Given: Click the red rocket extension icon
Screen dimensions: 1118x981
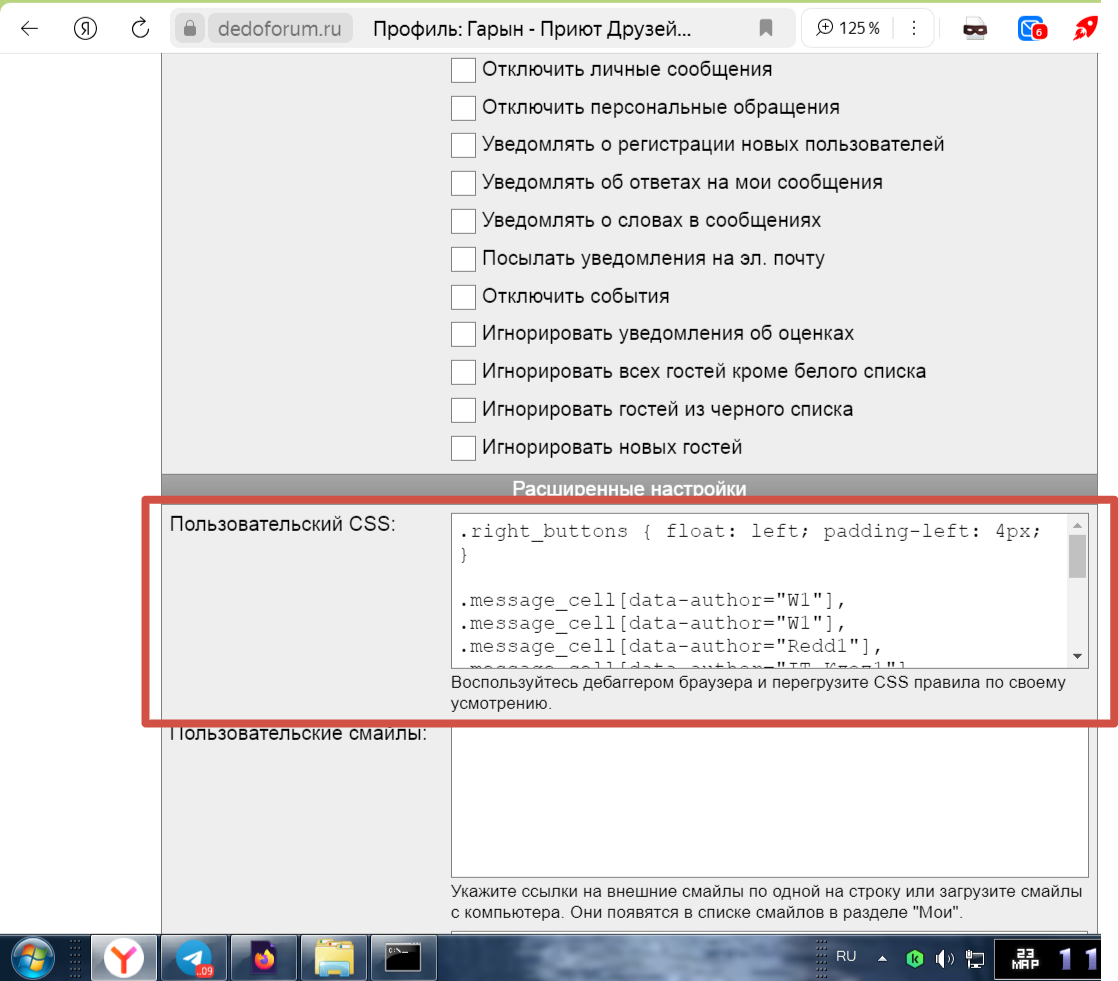Looking at the screenshot, I should (x=1085, y=29).
